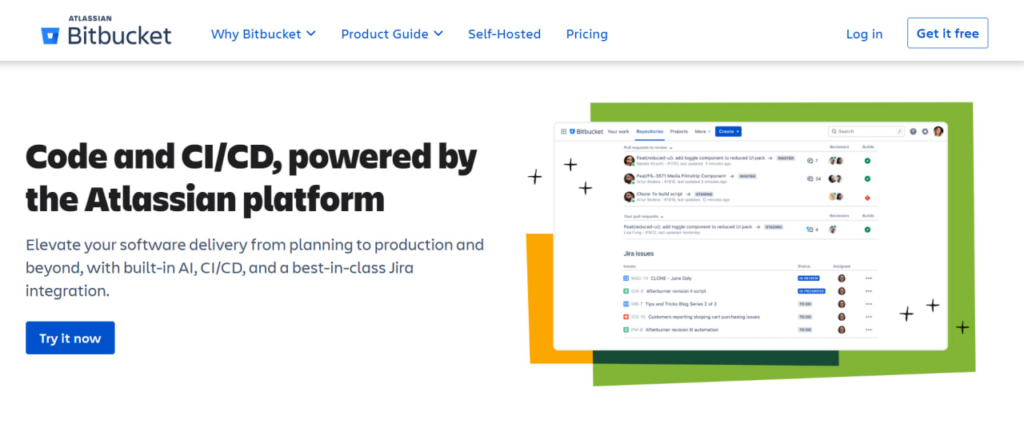1024x436 pixels.
Task: Click the three-dots menu for the CLONE - June Daly issue
Action: (x=868, y=278)
